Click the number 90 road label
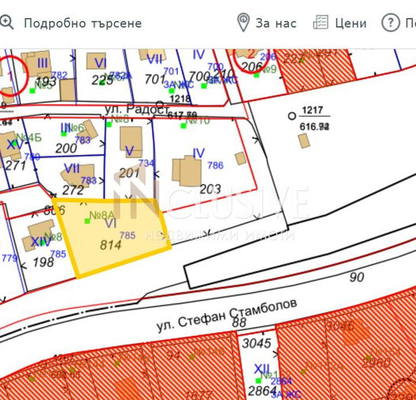Viewport: 416px width, 400px height. [357, 277]
